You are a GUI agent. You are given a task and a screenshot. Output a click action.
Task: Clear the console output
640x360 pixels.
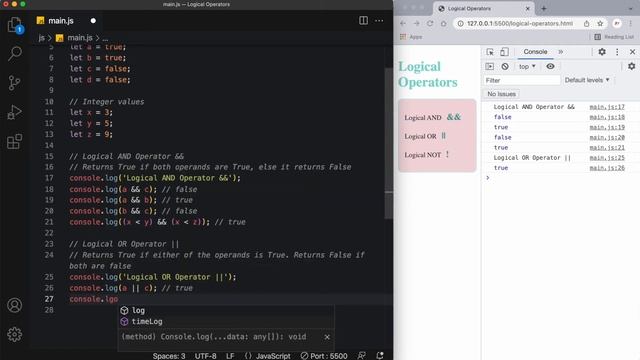[x=505, y=67]
